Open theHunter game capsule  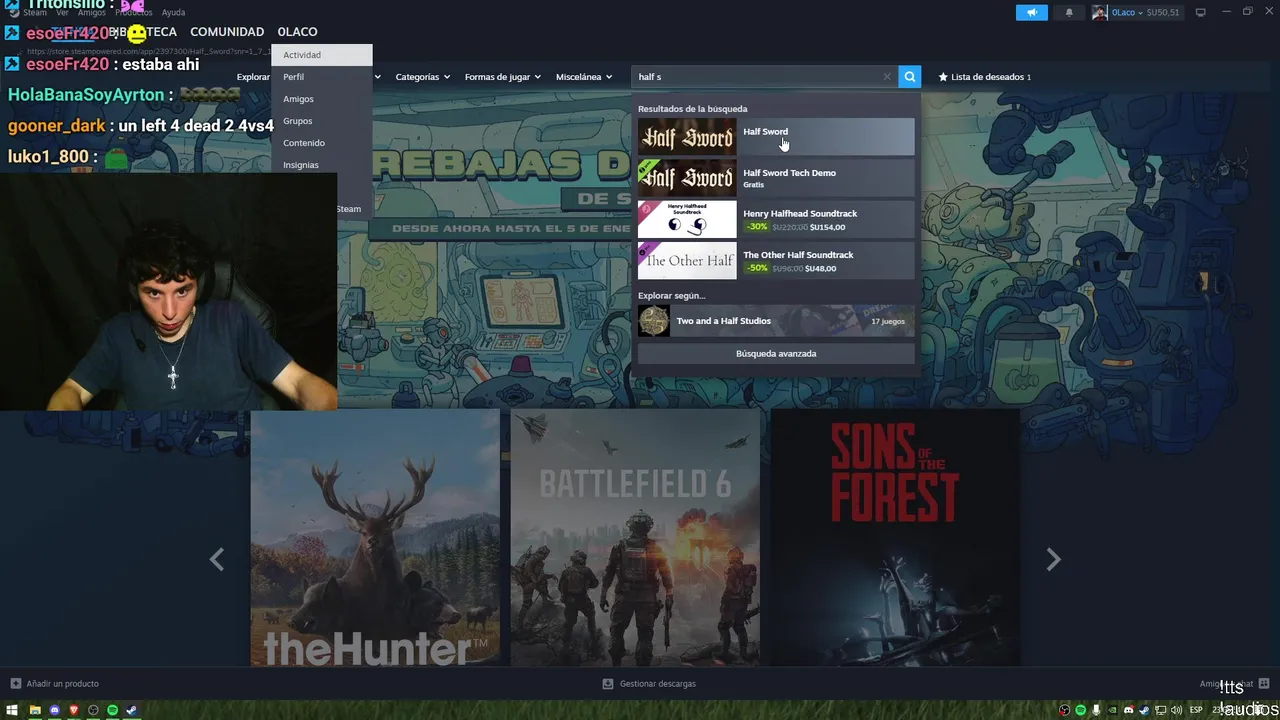tap(375, 538)
